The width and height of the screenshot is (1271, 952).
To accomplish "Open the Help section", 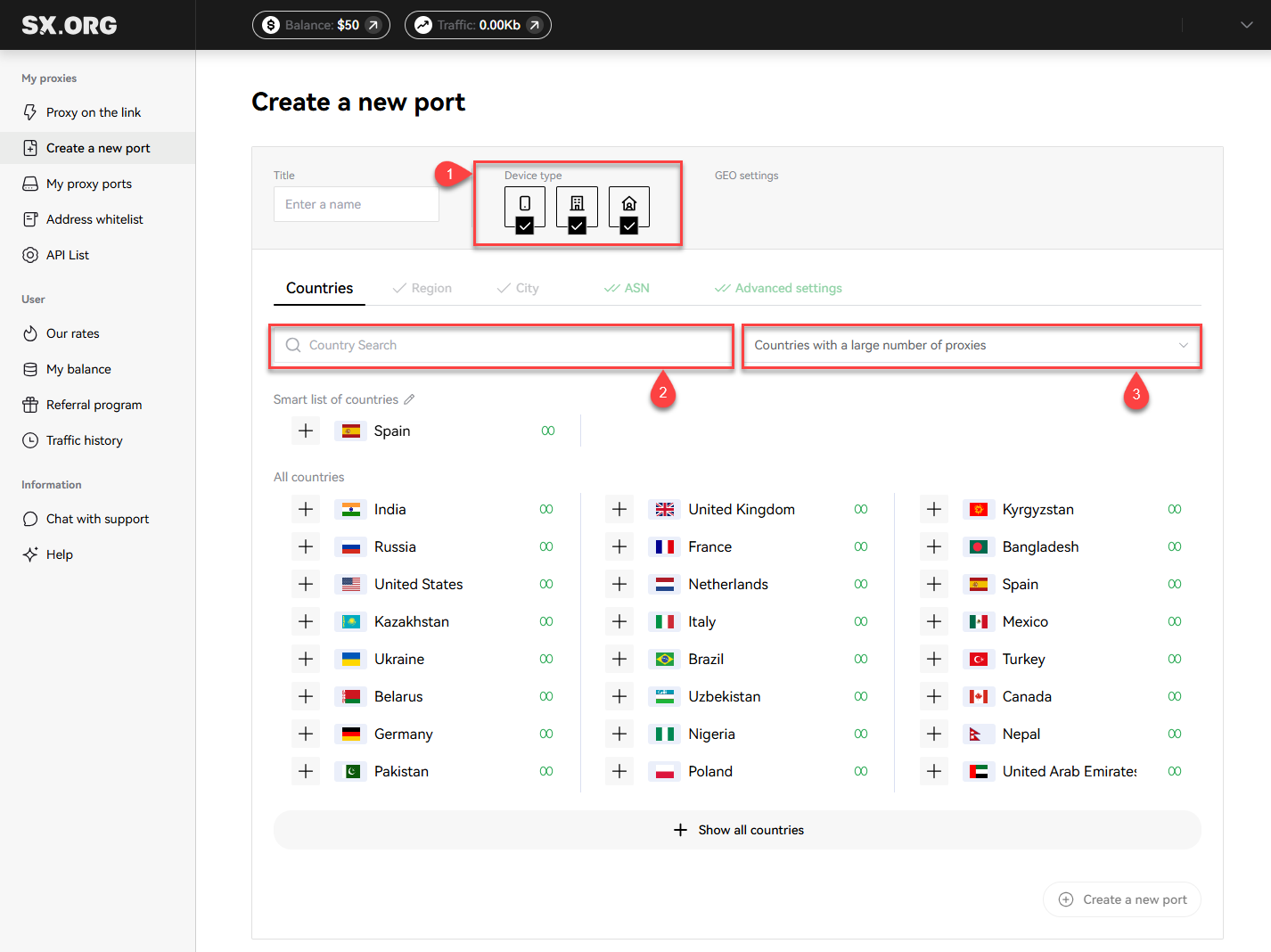I will [58, 554].
